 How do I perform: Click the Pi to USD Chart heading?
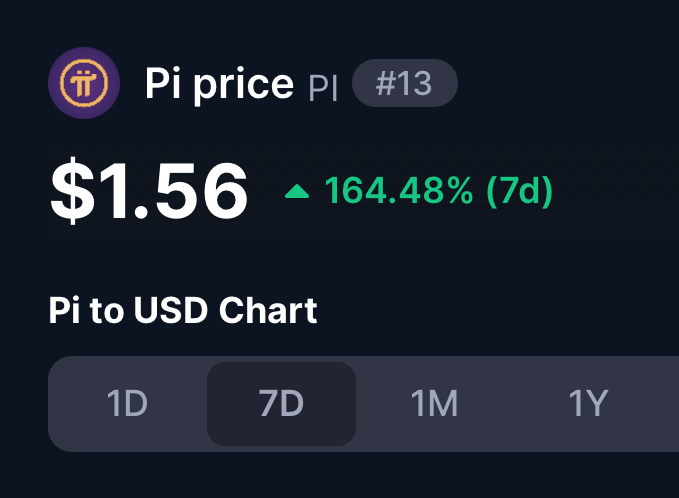[183, 310]
